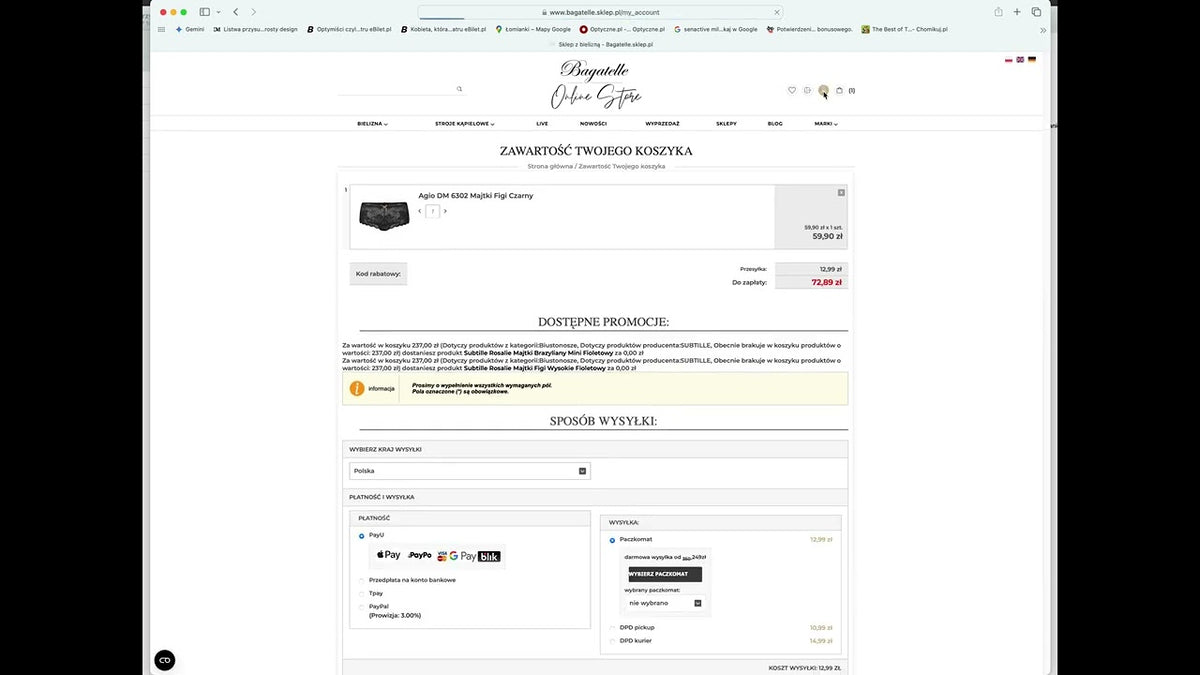
Task: Click Strona główna breadcrumb link
Action: pyautogui.click(x=550, y=166)
